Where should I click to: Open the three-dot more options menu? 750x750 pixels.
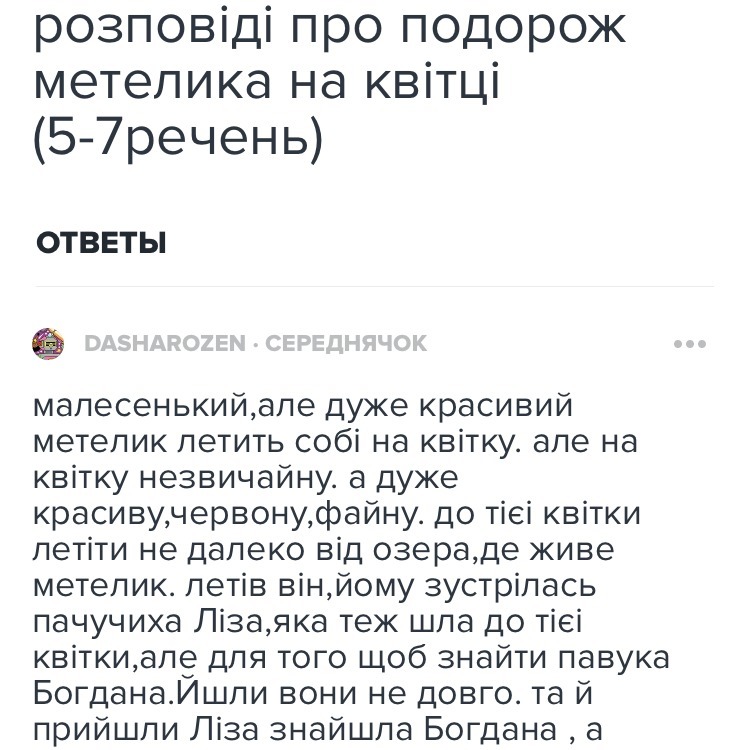tap(690, 343)
